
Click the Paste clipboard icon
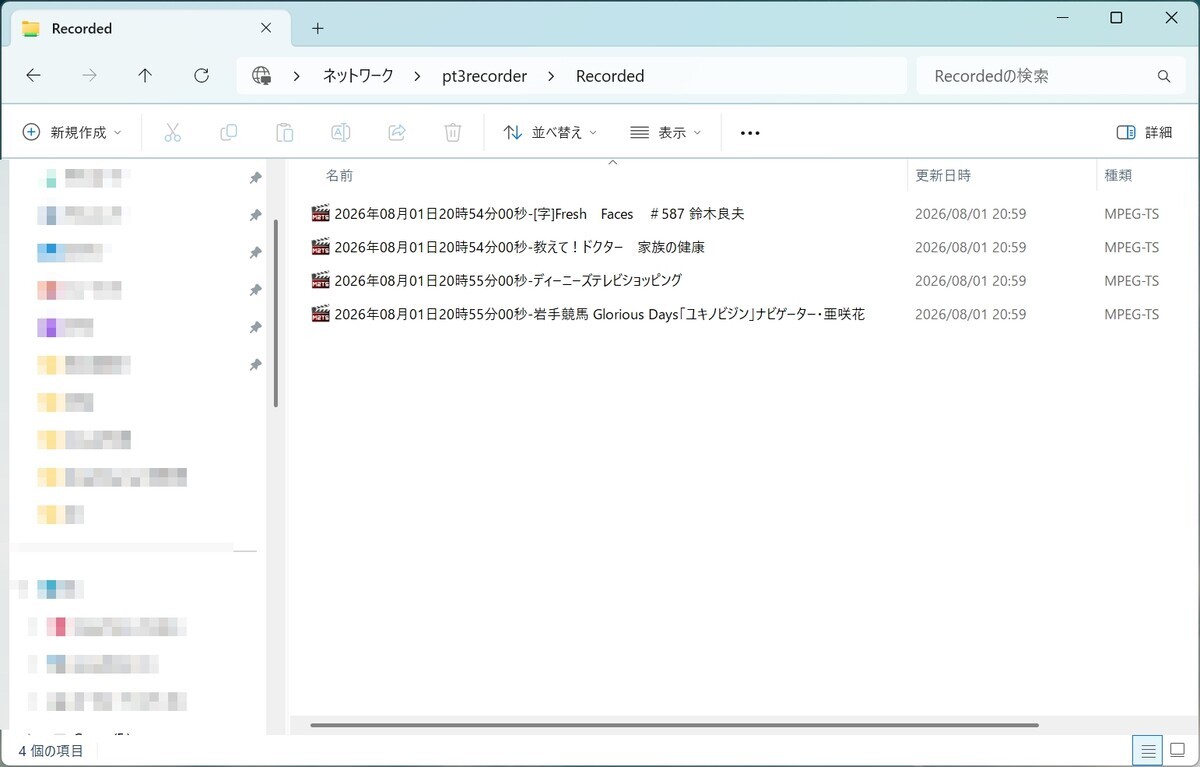click(x=284, y=132)
